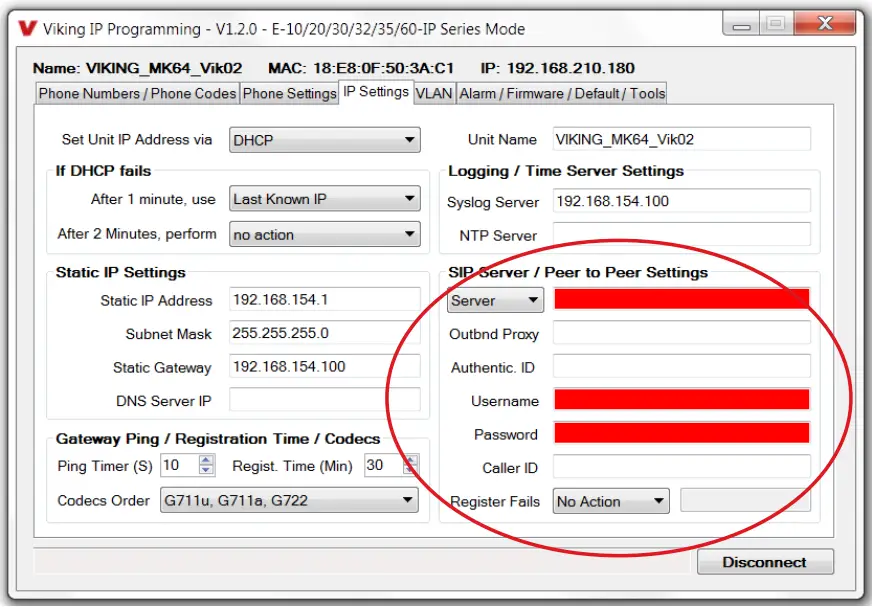Click the Caller ID input field
The image size is (872, 607).
pyautogui.click(x=680, y=467)
